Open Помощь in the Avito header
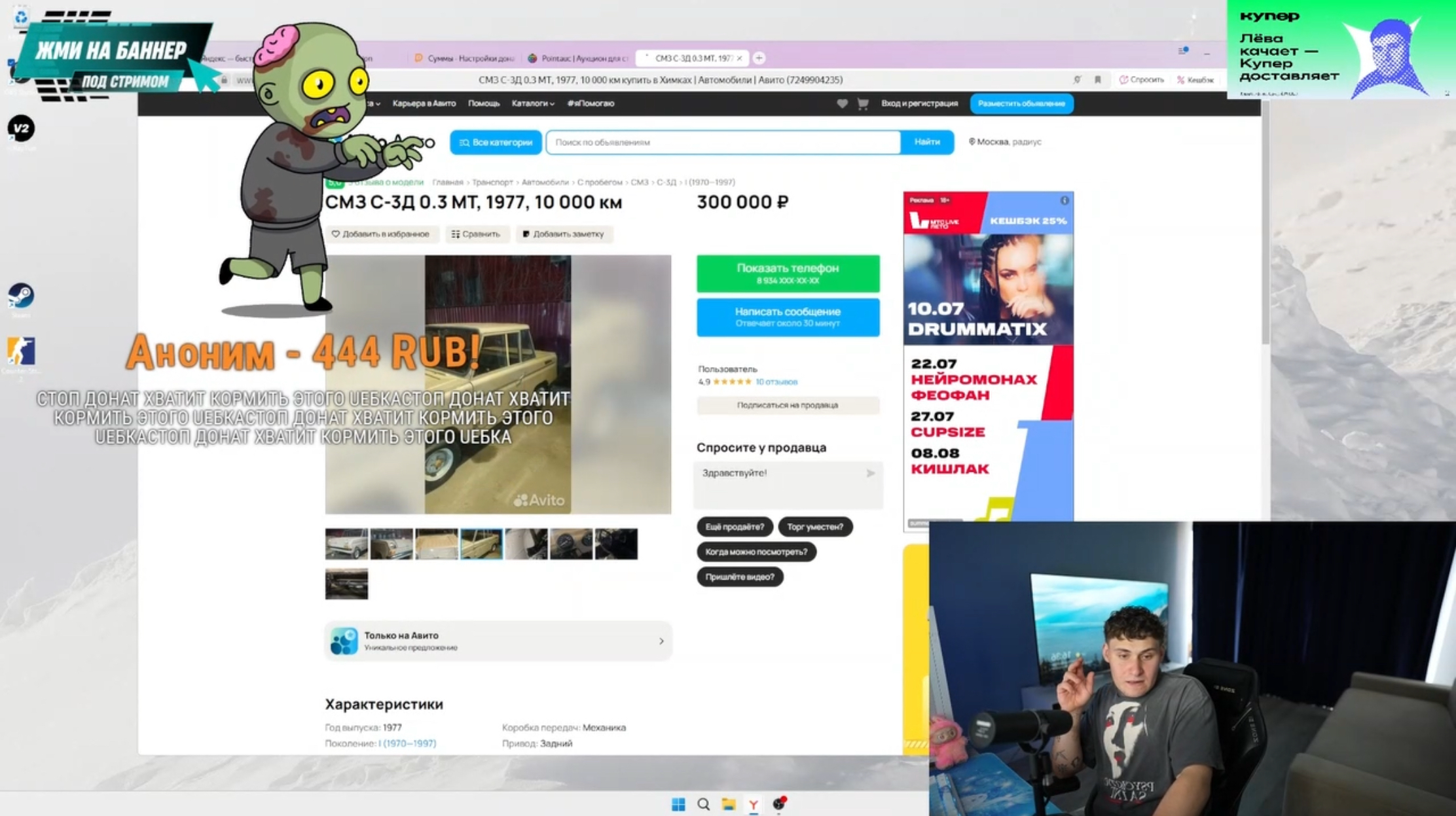 (x=483, y=103)
